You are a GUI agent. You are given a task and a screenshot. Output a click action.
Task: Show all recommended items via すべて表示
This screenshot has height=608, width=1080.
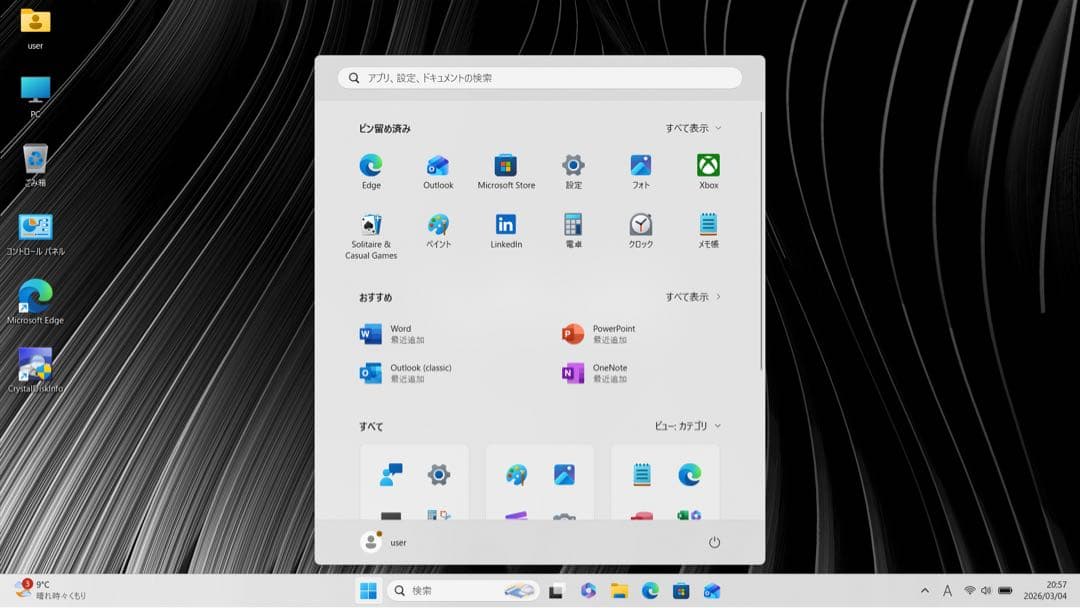point(694,297)
